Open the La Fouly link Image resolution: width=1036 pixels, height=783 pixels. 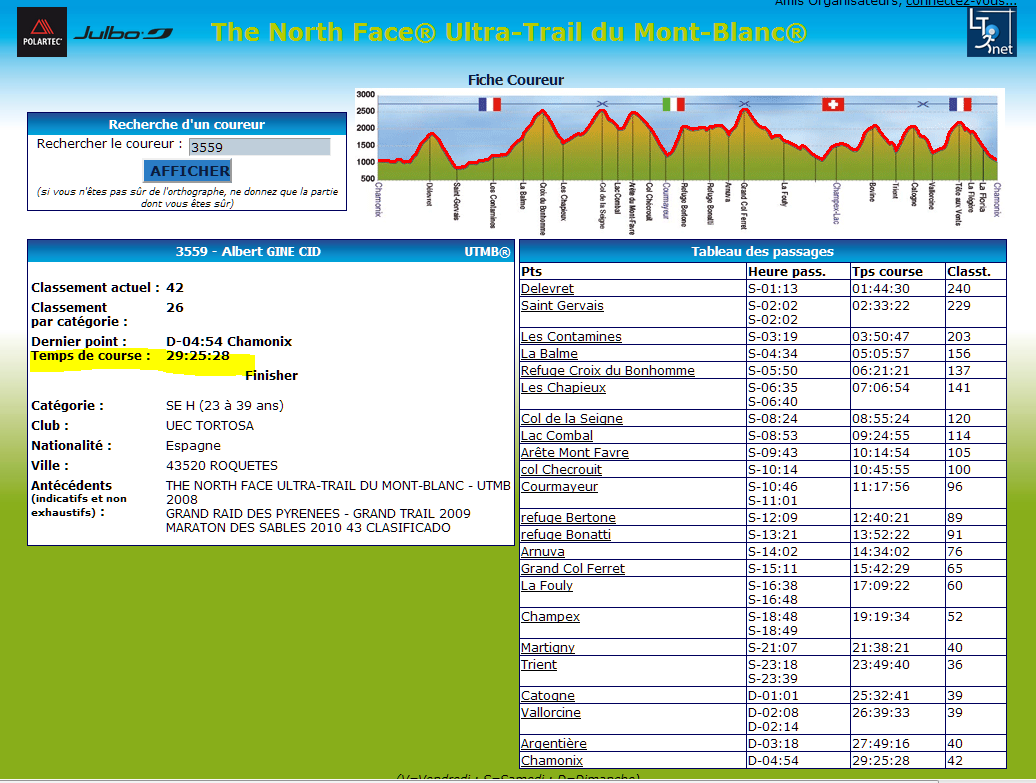[x=546, y=586]
